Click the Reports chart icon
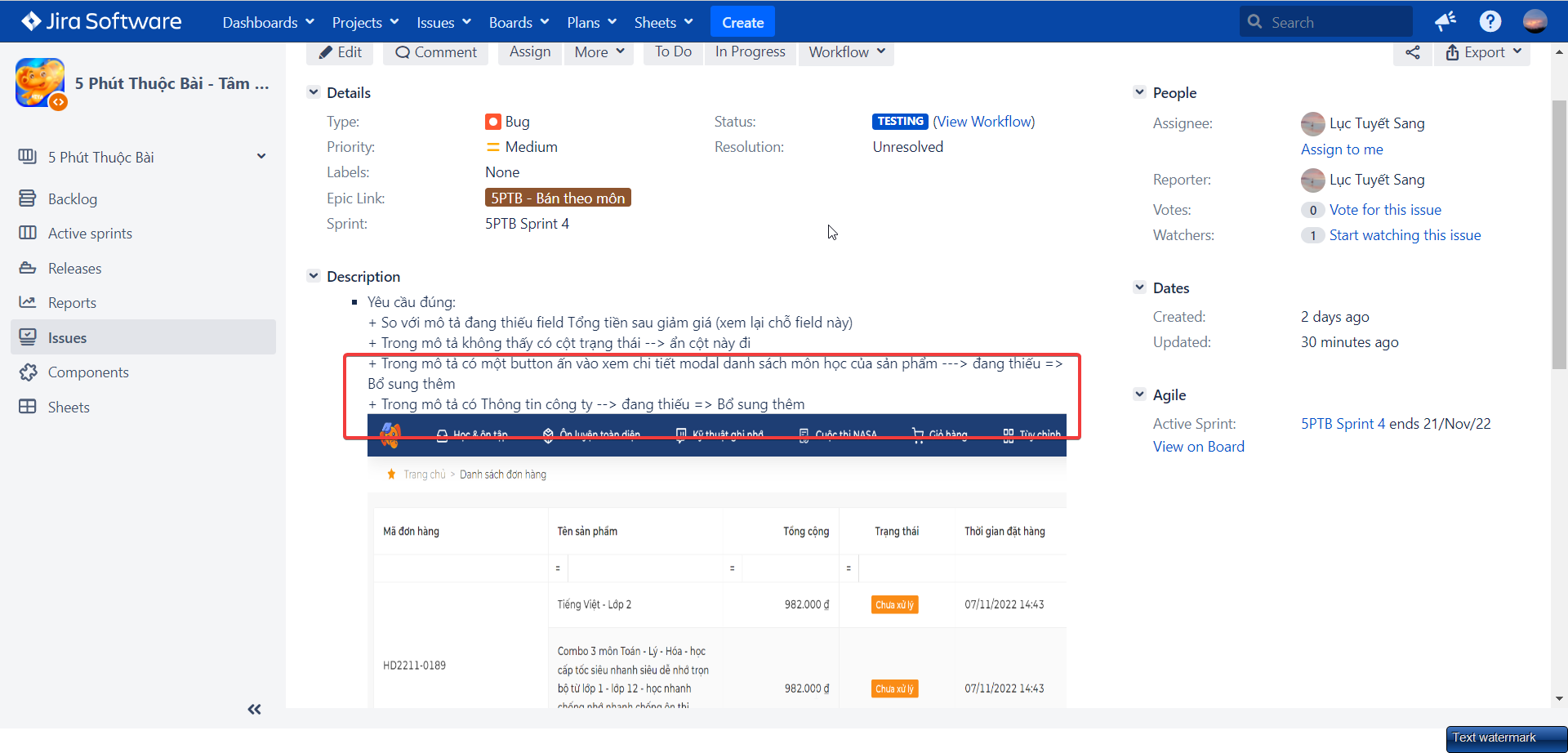This screenshot has height=753, width=1568. 28,302
